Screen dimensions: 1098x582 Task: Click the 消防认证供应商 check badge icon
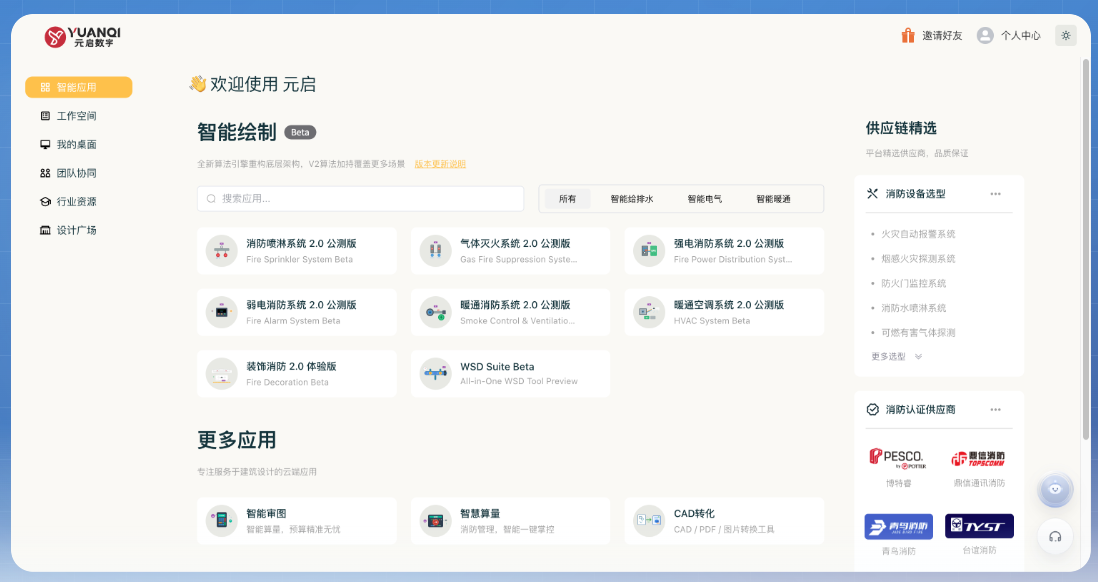[873, 409]
